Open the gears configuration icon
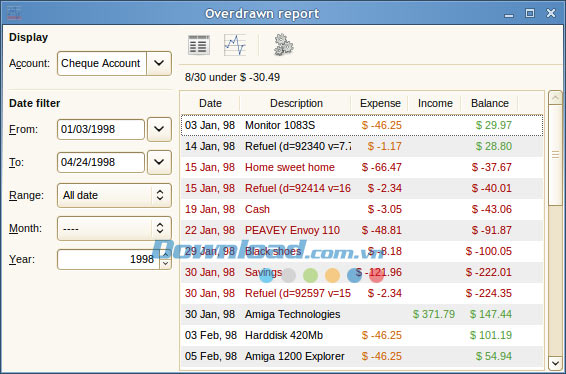 (283, 45)
